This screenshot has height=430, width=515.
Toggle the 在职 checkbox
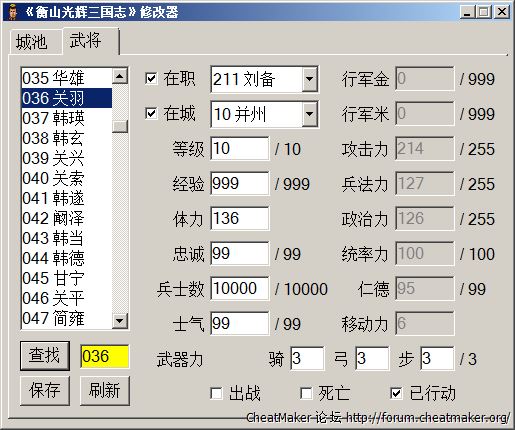[151, 79]
